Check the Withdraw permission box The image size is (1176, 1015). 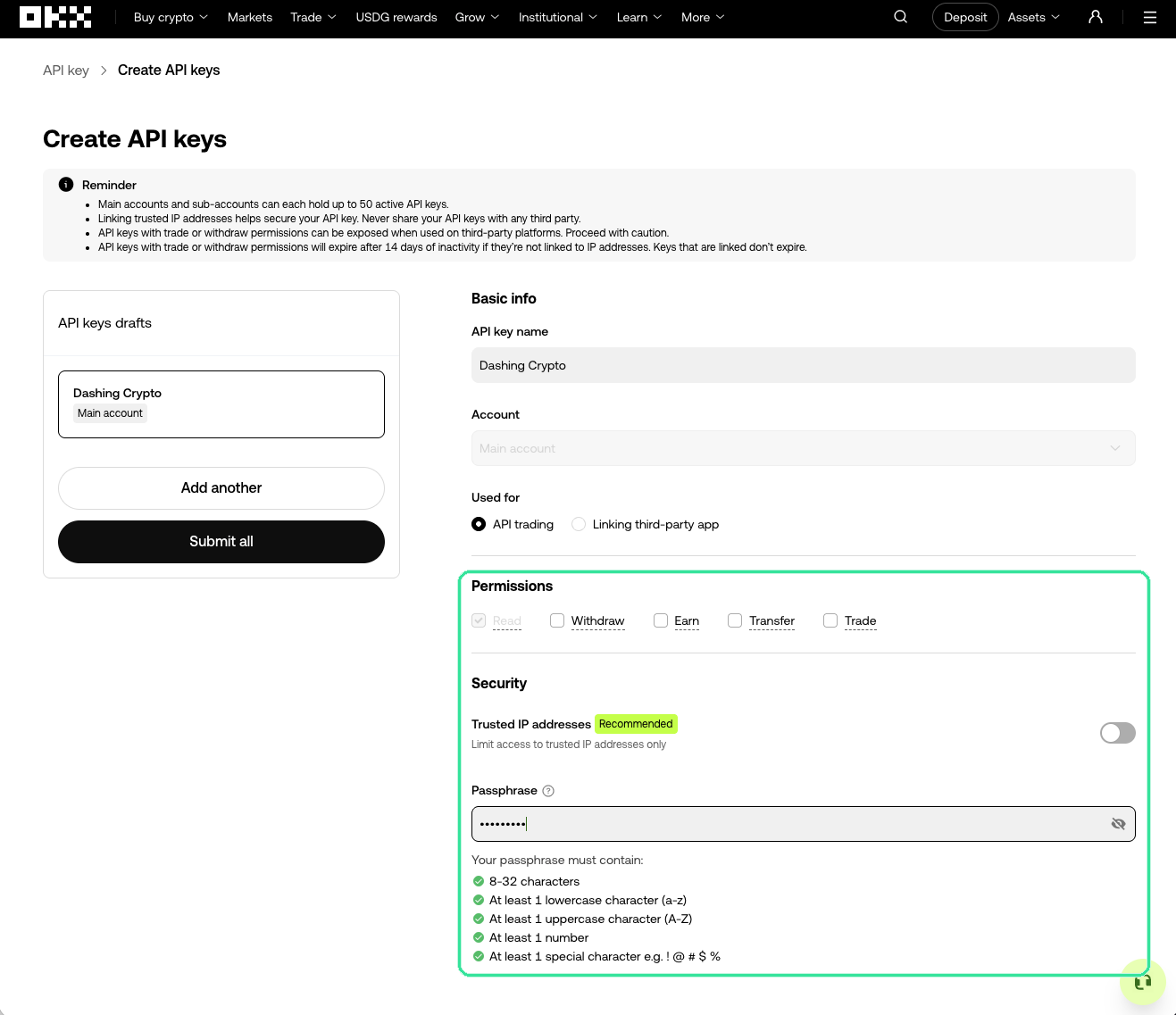pyautogui.click(x=557, y=620)
